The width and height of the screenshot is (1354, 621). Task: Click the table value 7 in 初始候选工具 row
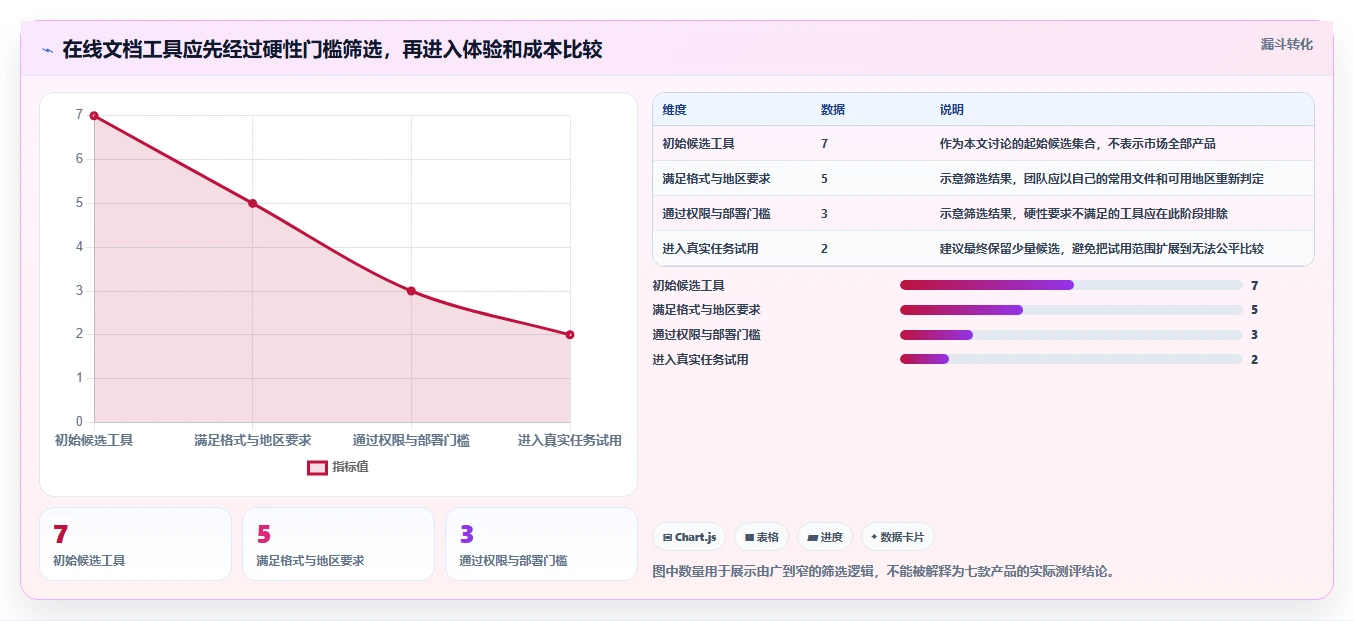point(824,144)
